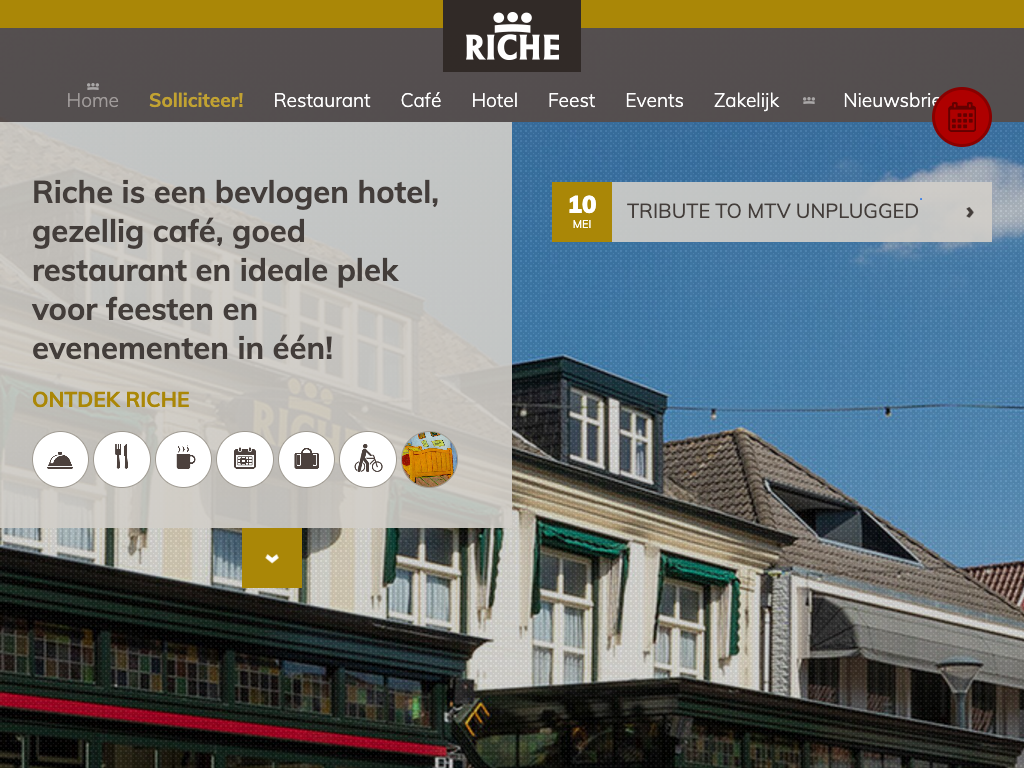The height and width of the screenshot is (768, 1024).
Task: Click the small crown icon beside Zakelijk
Action: [x=808, y=101]
